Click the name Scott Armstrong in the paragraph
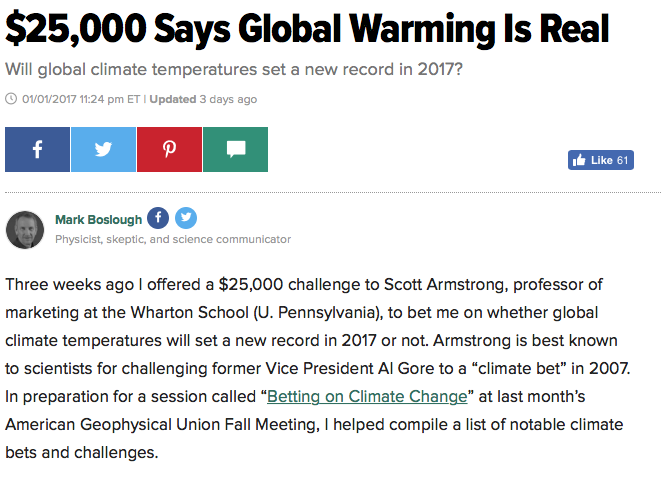The image size is (661, 485). click(x=444, y=285)
